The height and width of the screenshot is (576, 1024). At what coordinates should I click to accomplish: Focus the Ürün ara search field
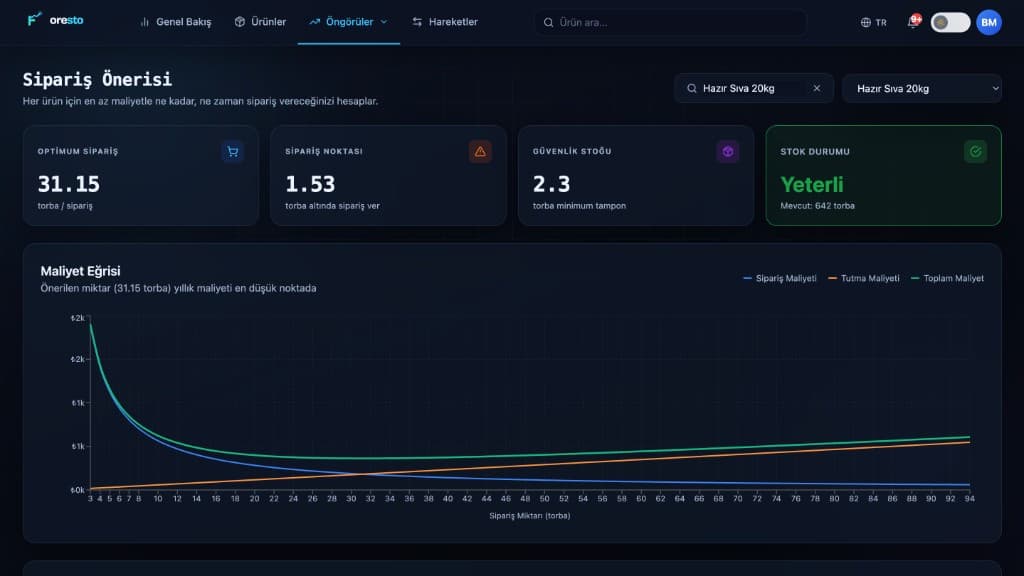pos(670,22)
